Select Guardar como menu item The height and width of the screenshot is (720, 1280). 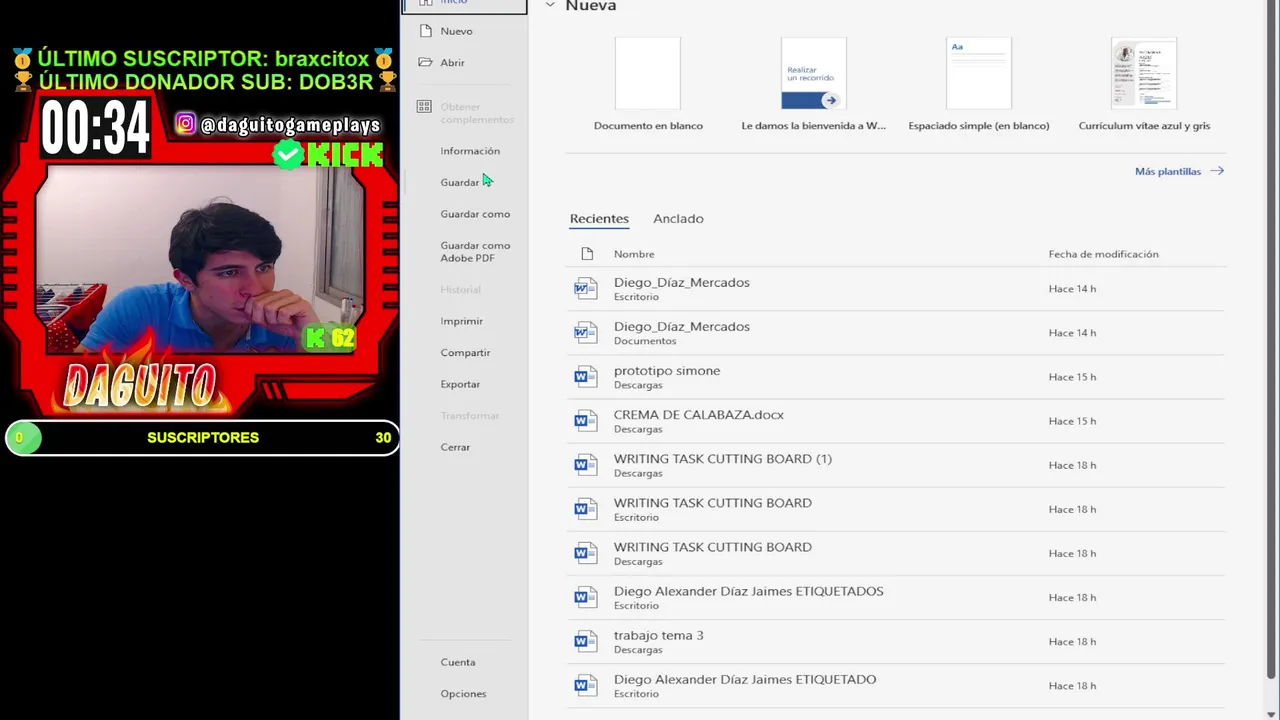[x=475, y=214]
